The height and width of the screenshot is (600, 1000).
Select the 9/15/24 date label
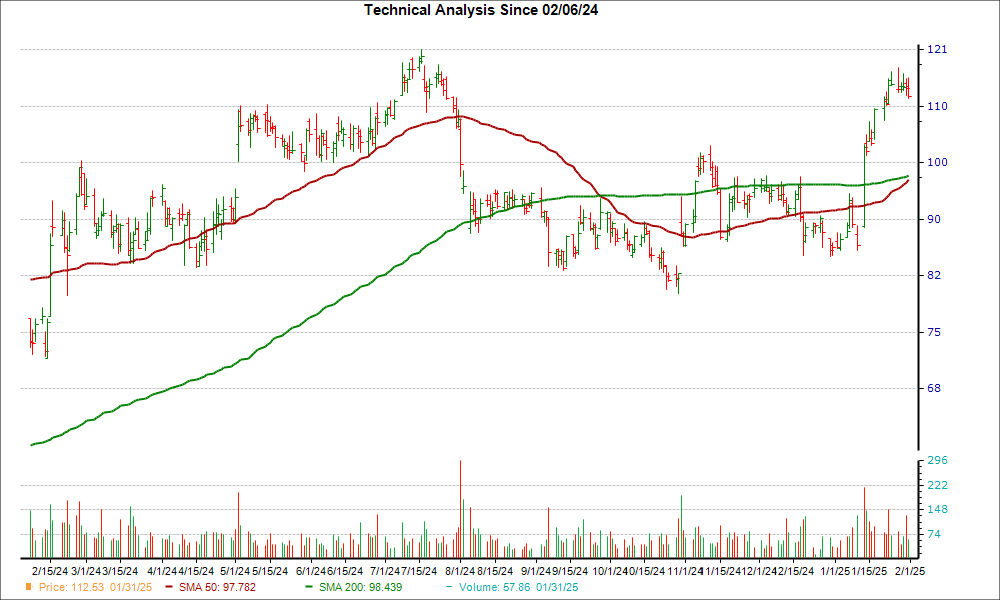(570, 571)
